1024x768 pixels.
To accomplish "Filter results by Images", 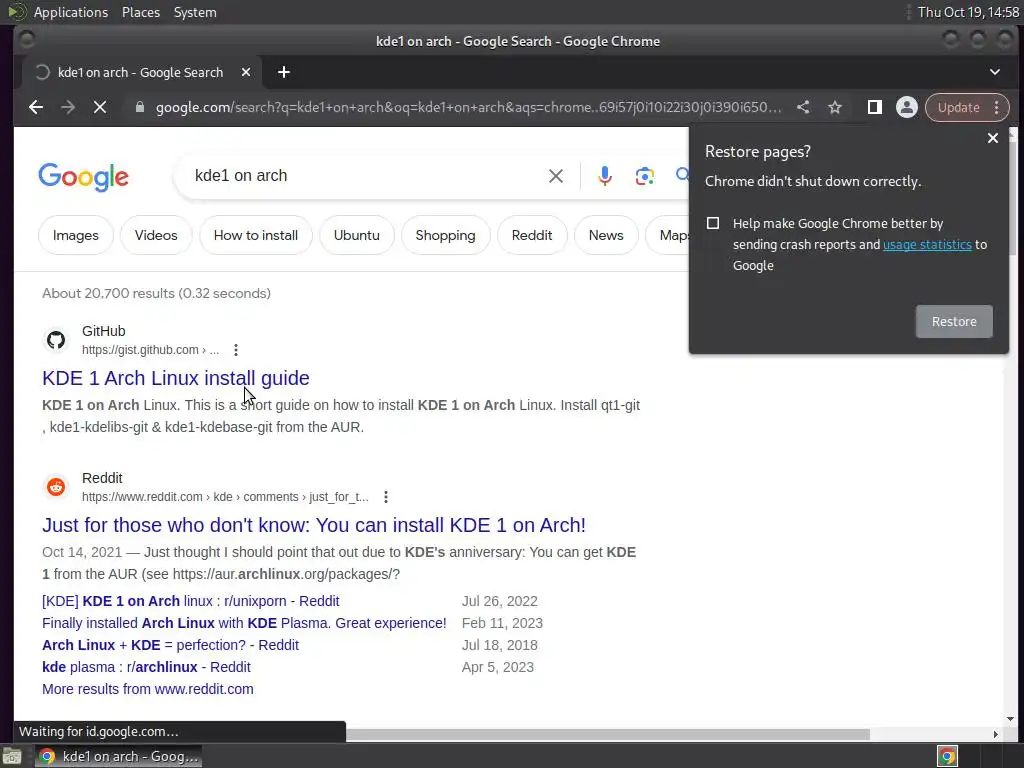I will click(76, 235).
